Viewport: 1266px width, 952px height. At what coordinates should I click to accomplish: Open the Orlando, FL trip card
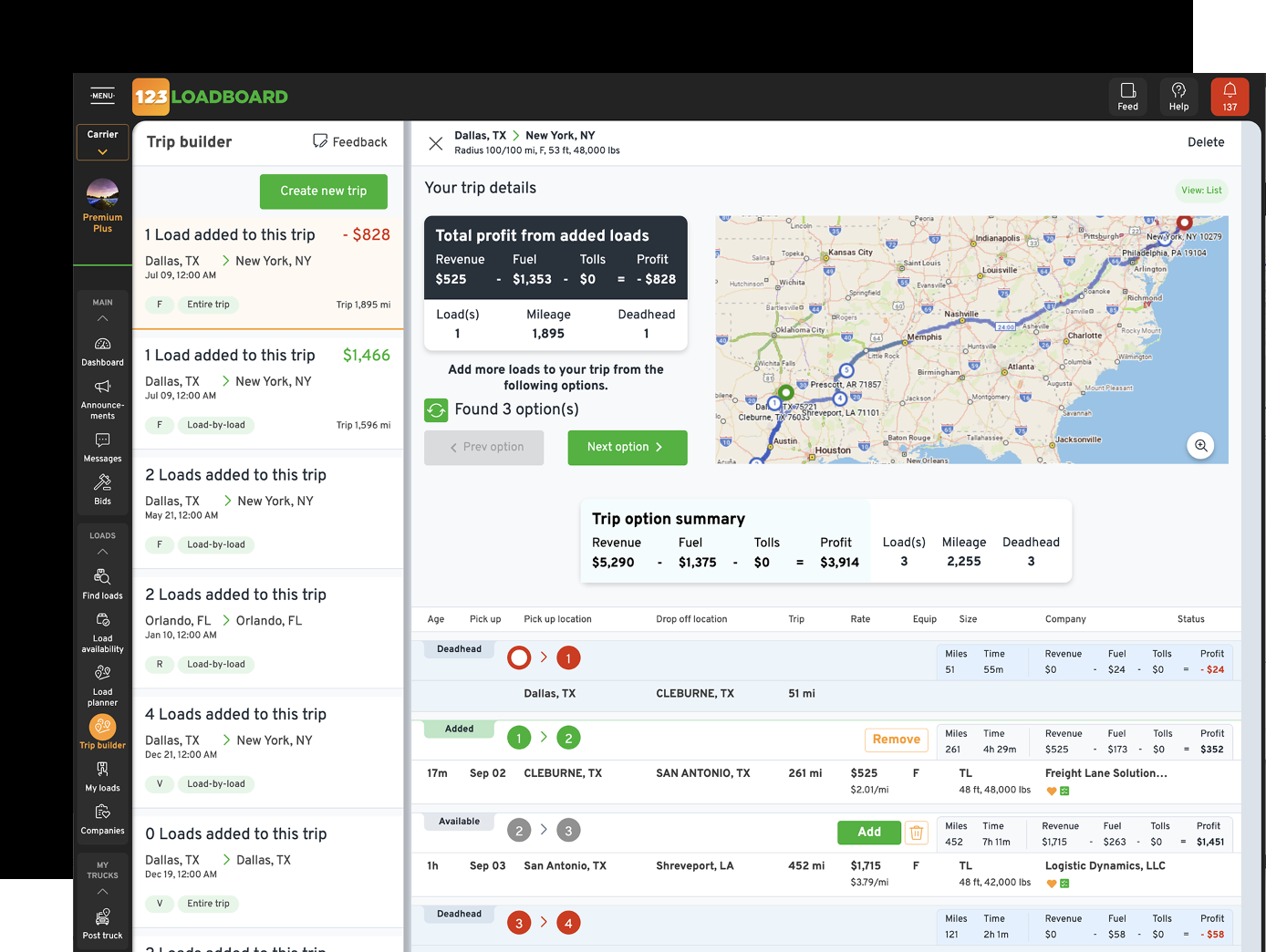coord(268,630)
